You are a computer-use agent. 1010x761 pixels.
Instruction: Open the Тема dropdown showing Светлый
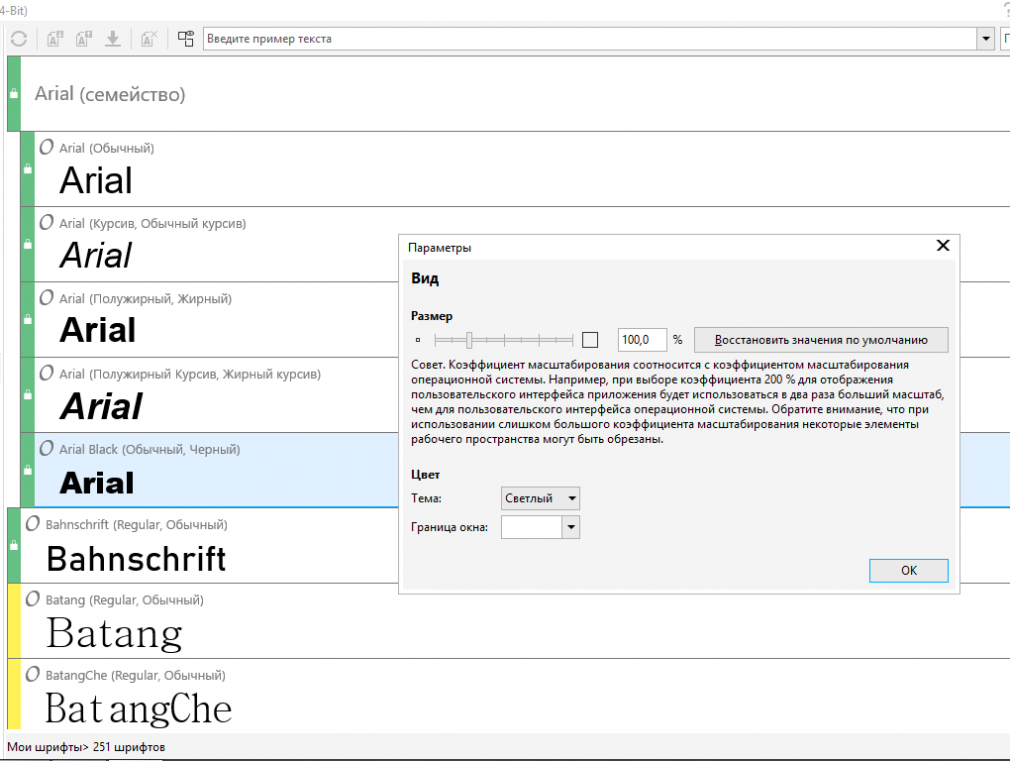tap(540, 498)
